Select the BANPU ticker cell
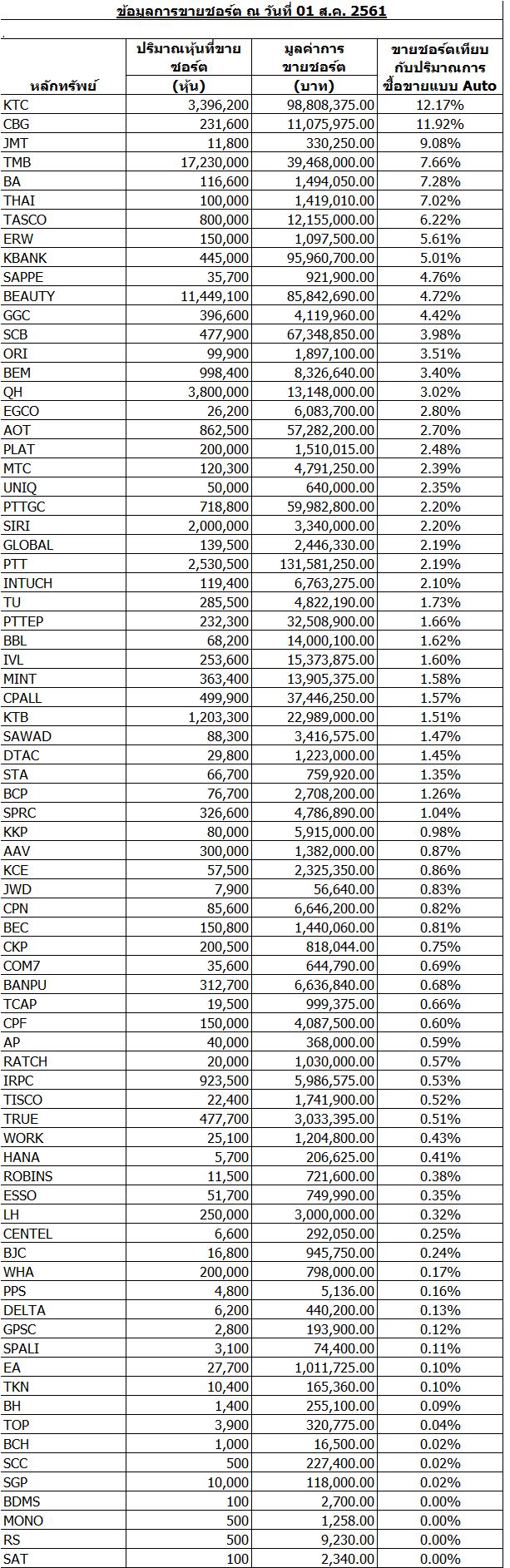Viewport: 510px width, 1568px height. pyautogui.click(x=25, y=985)
